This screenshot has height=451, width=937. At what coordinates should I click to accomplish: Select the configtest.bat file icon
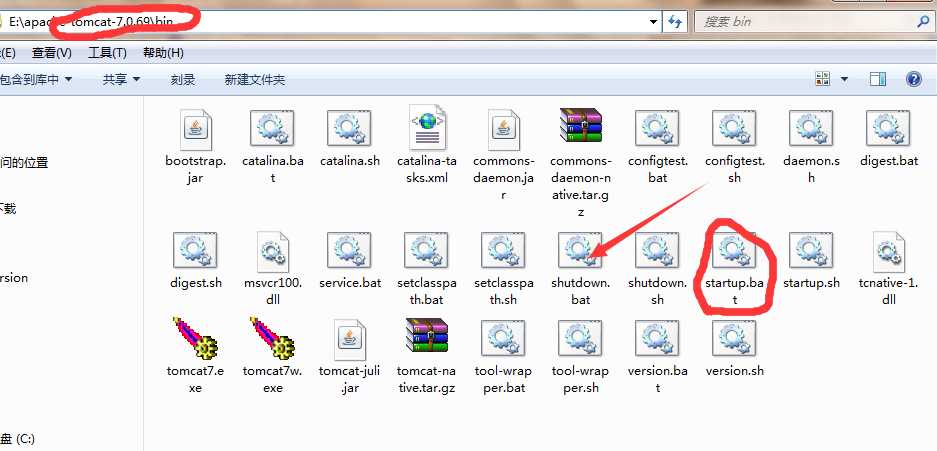coord(657,128)
